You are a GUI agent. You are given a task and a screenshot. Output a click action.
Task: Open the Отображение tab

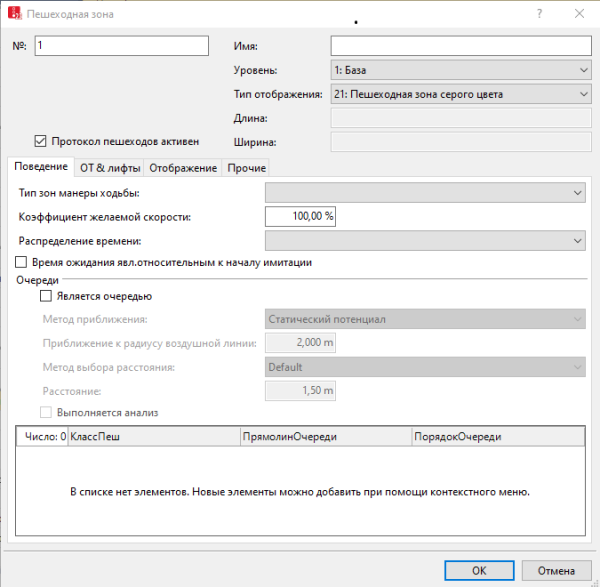[x=183, y=168]
